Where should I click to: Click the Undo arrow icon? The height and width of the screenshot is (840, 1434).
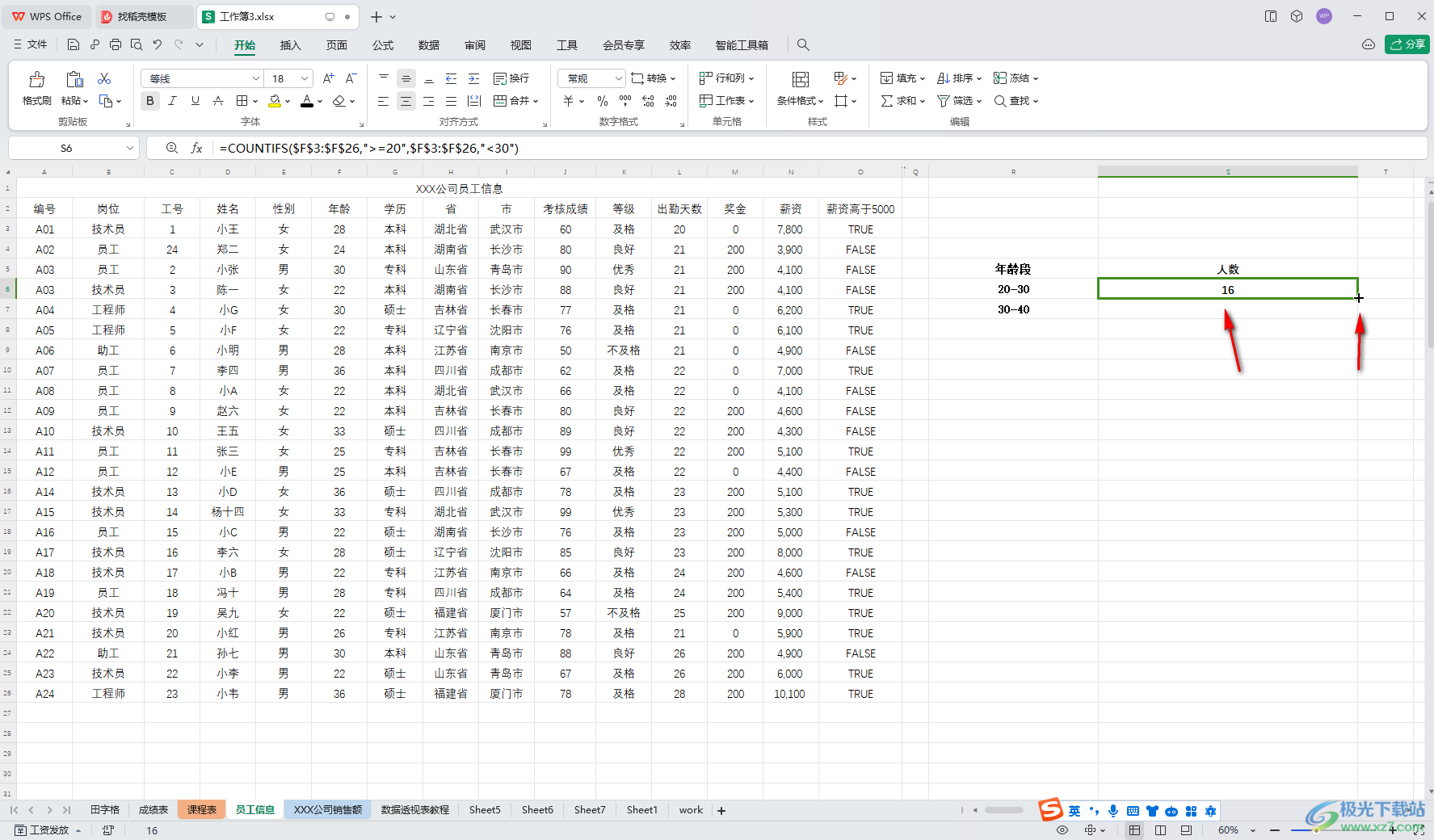point(158,44)
